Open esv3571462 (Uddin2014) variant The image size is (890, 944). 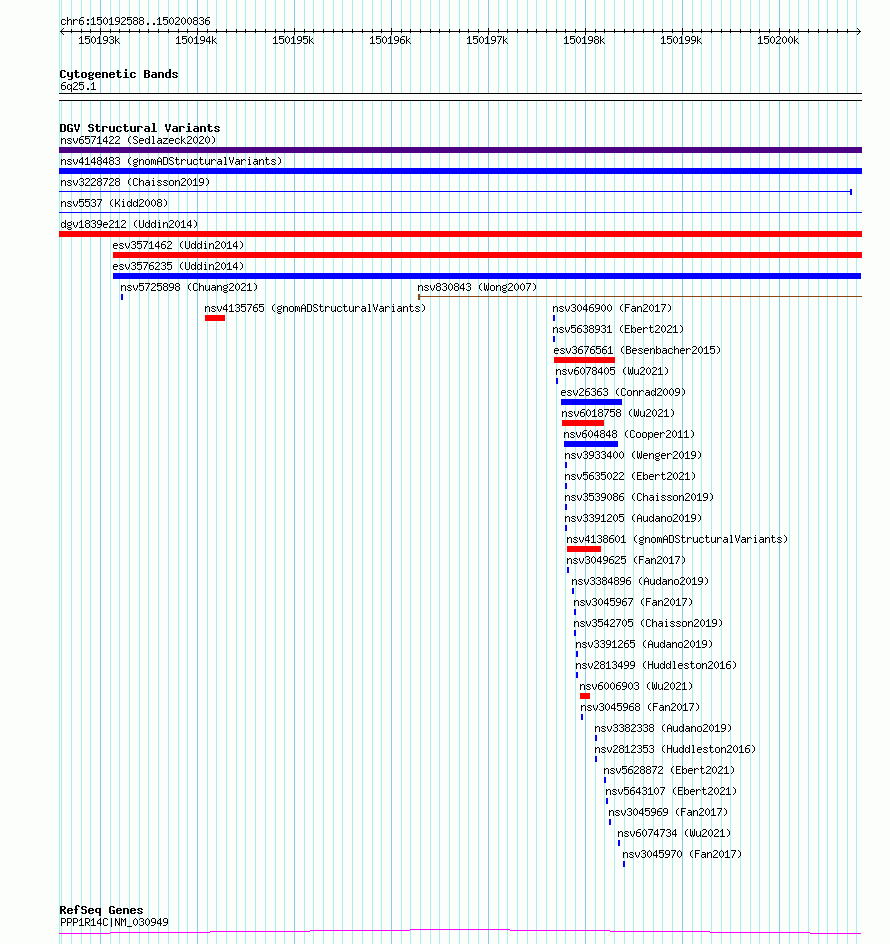point(178,246)
